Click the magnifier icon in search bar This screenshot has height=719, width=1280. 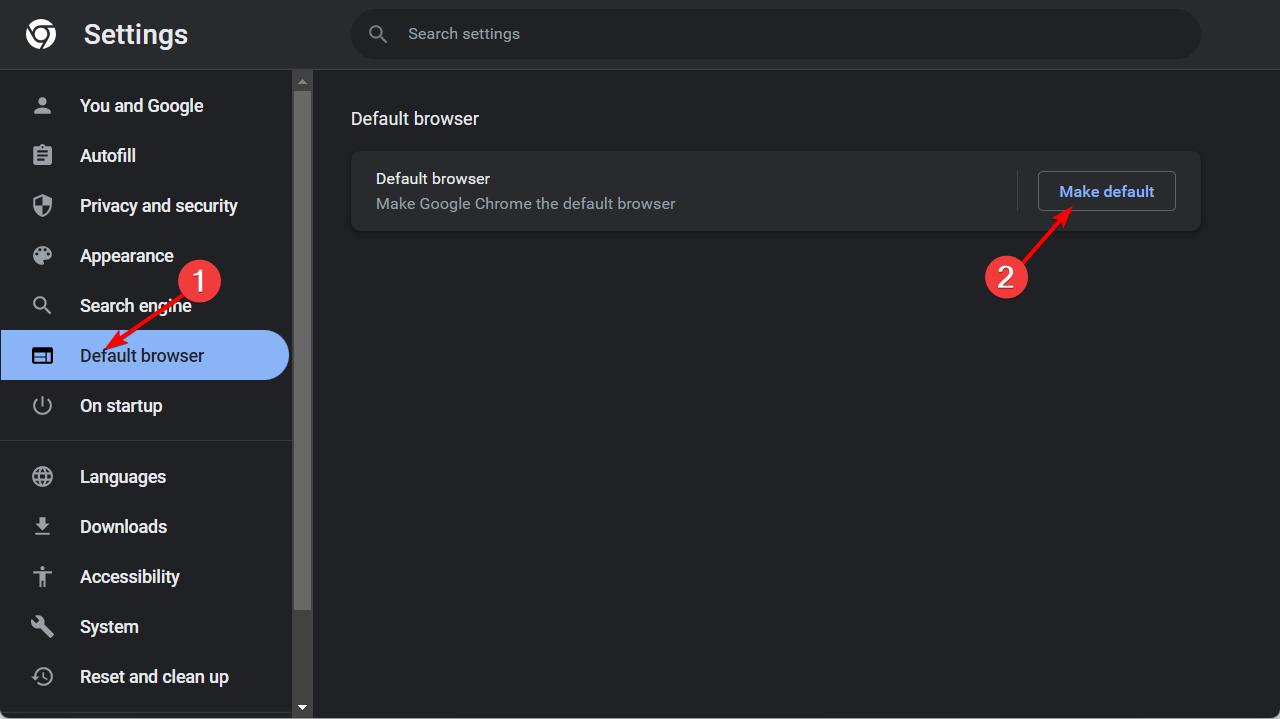click(x=378, y=34)
